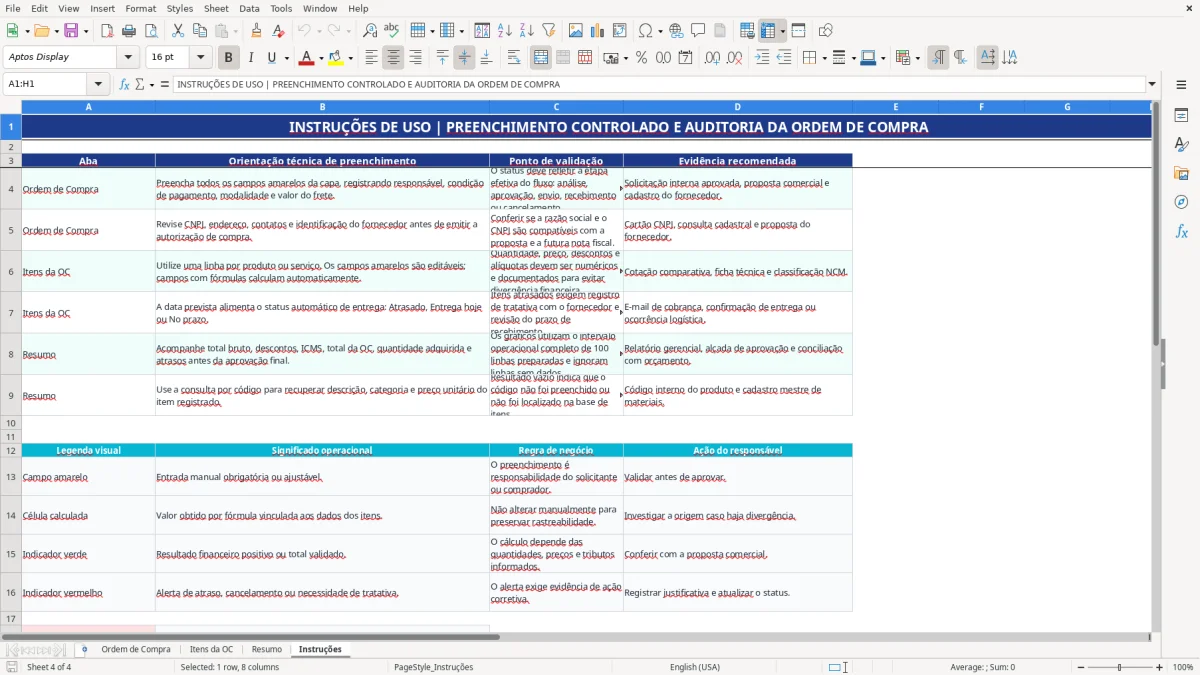Run spelling check

click(392, 31)
